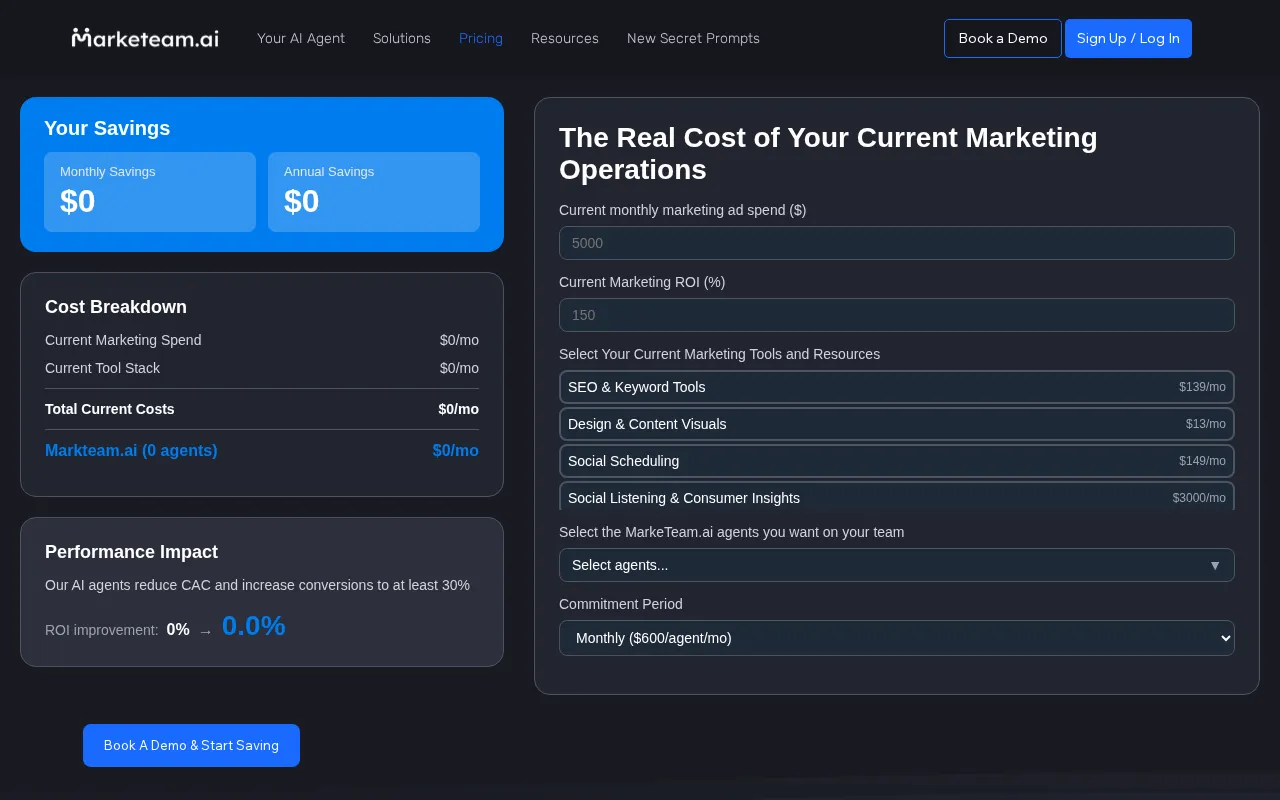Click the Current Tool Stack row
The height and width of the screenshot is (800, 1280).
point(262,368)
